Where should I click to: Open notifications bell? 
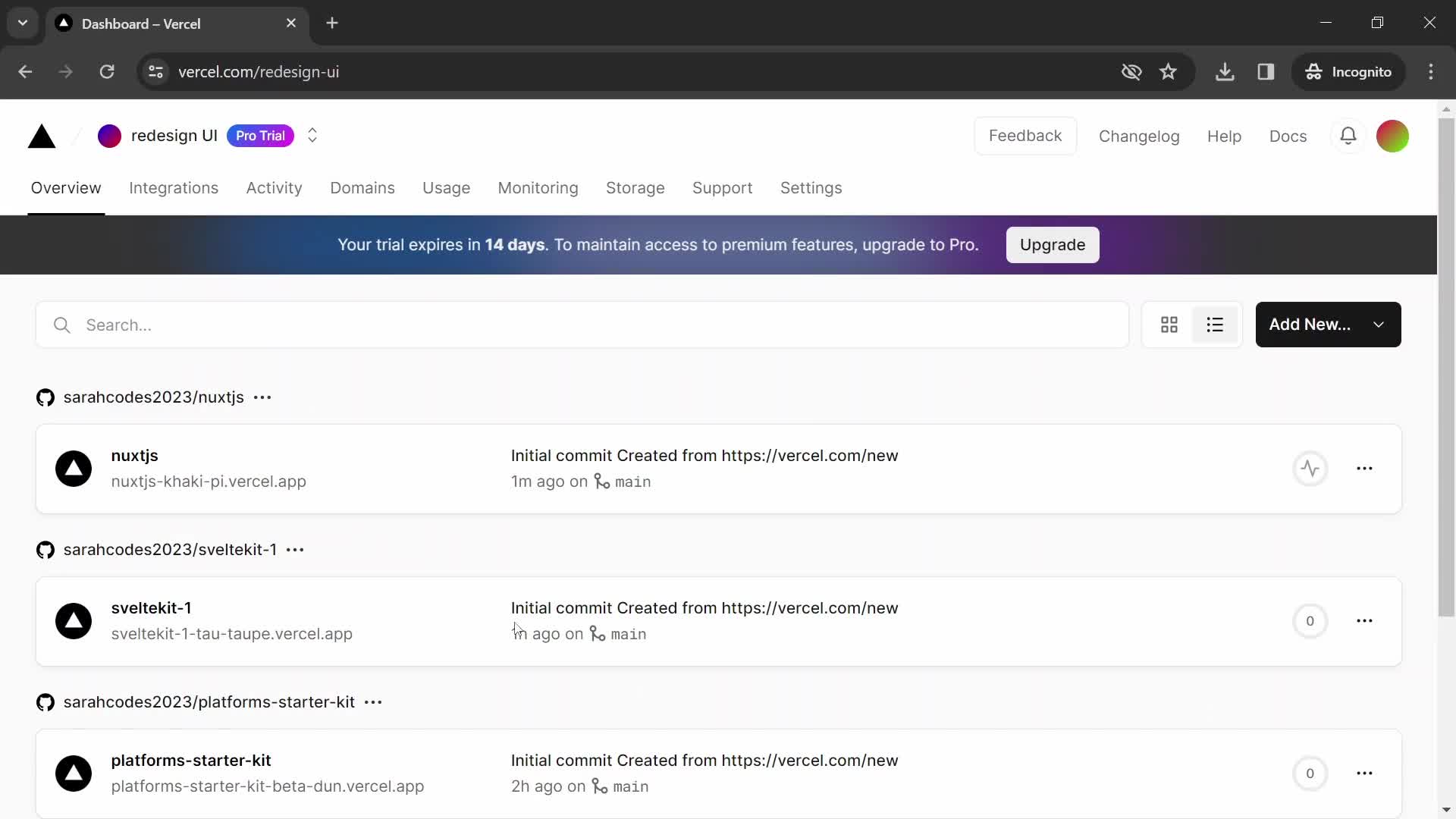[1348, 136]
